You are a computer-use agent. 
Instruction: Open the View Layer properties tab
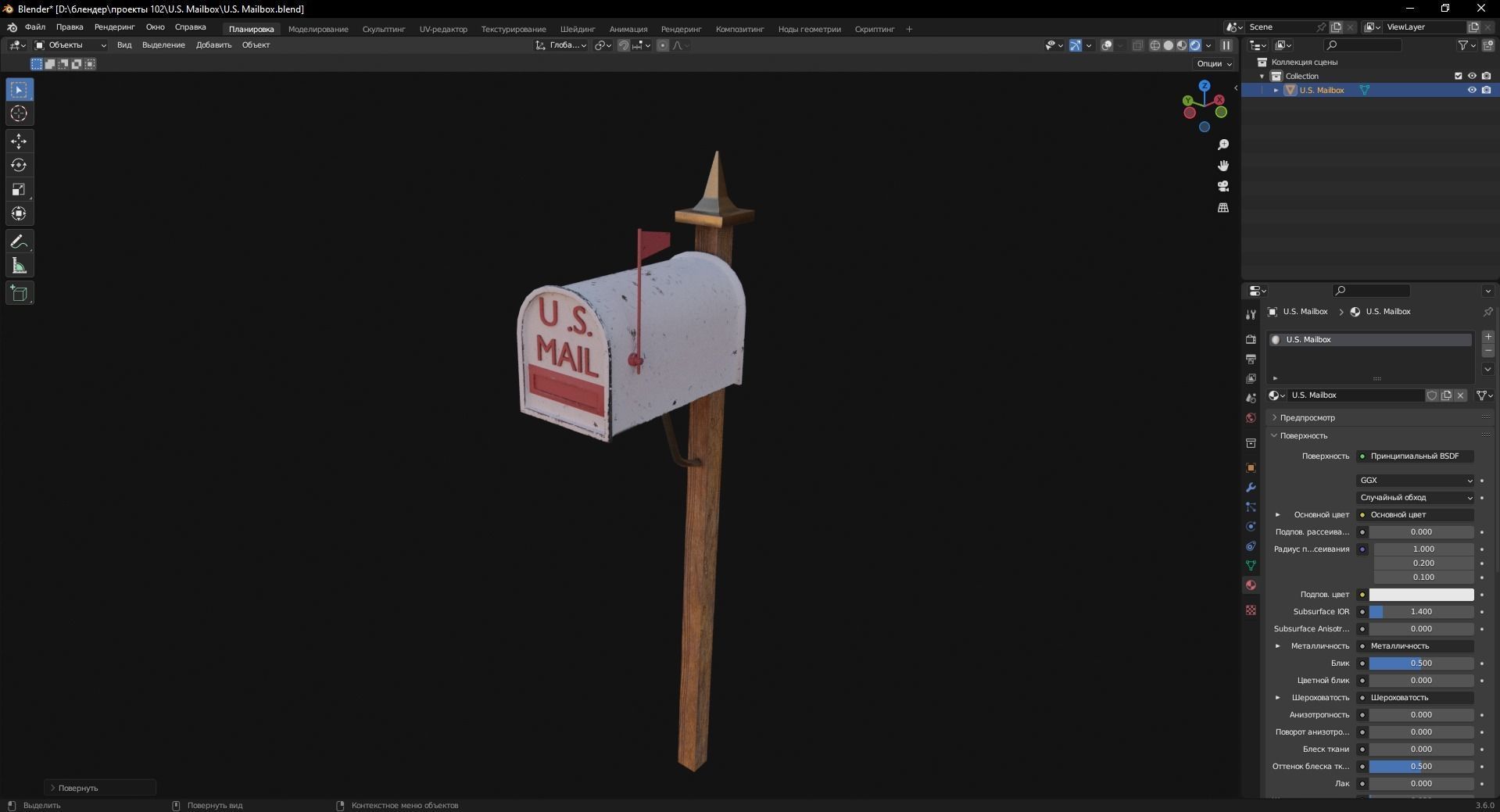(x=1251, y=378)
